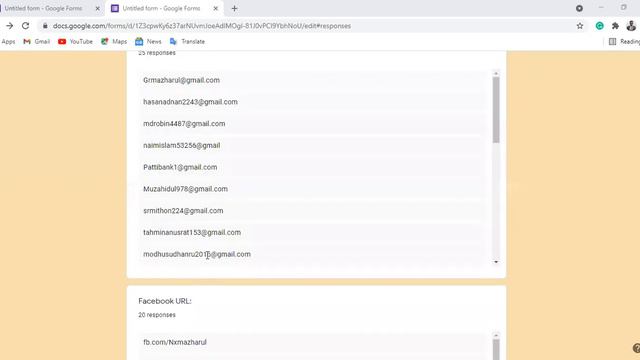Image resolution: width=640 pixels, height=360 pixels.
Task: Click the 20 responses count text
Action: [x=157, y=315]
